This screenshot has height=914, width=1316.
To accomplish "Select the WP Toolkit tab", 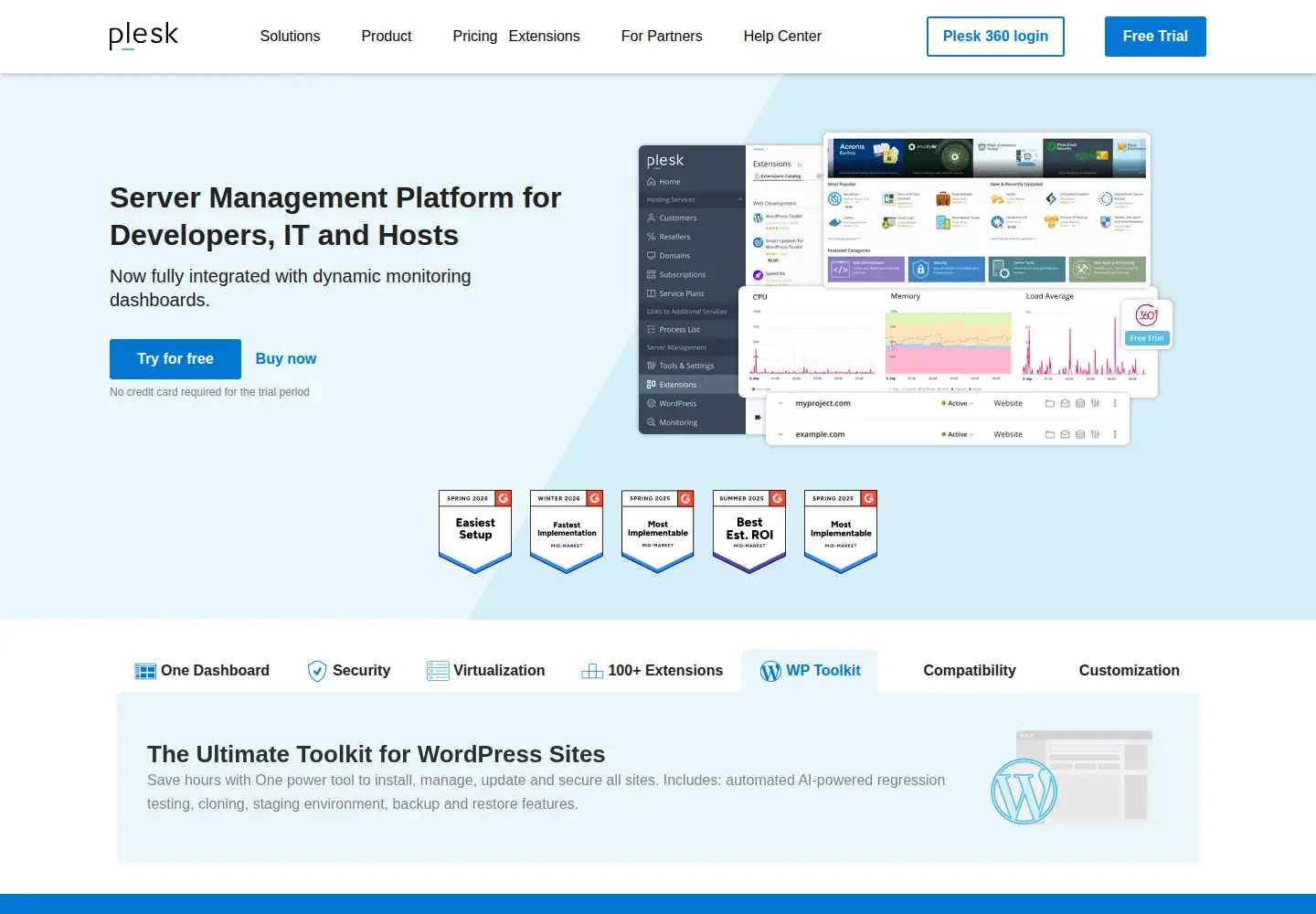I will click(x=810, y=671).
